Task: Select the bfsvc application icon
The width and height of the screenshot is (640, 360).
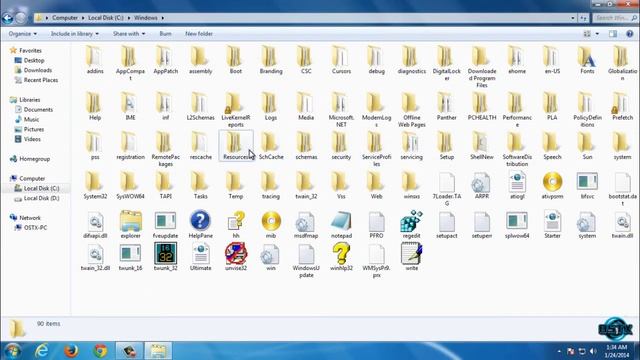Action: 587,182
